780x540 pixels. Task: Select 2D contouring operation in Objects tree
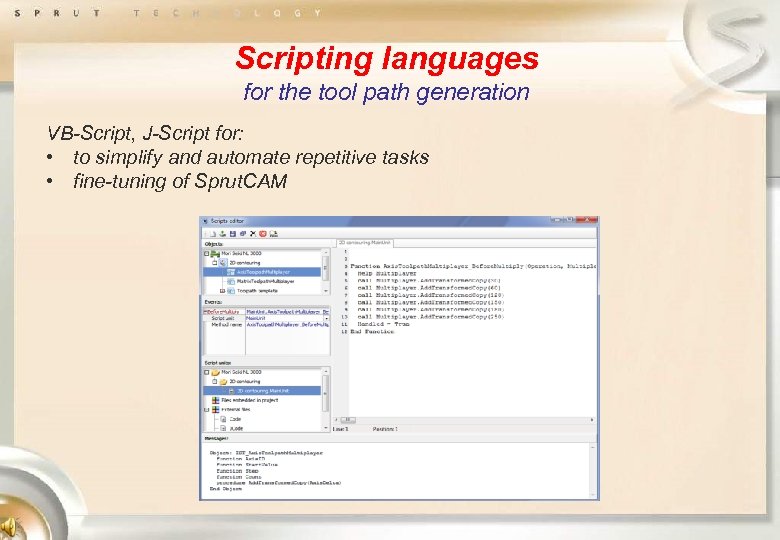[245, 263]
